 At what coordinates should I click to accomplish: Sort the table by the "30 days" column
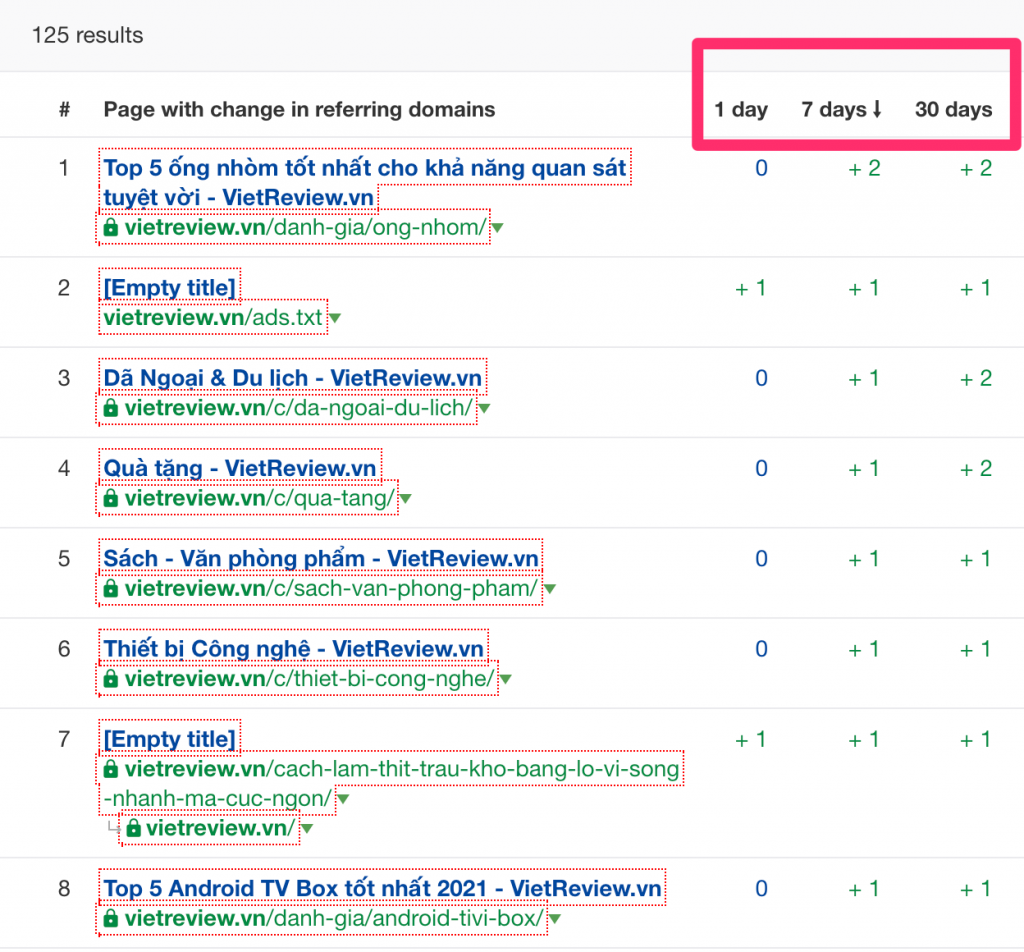click(x=953, y=110)
